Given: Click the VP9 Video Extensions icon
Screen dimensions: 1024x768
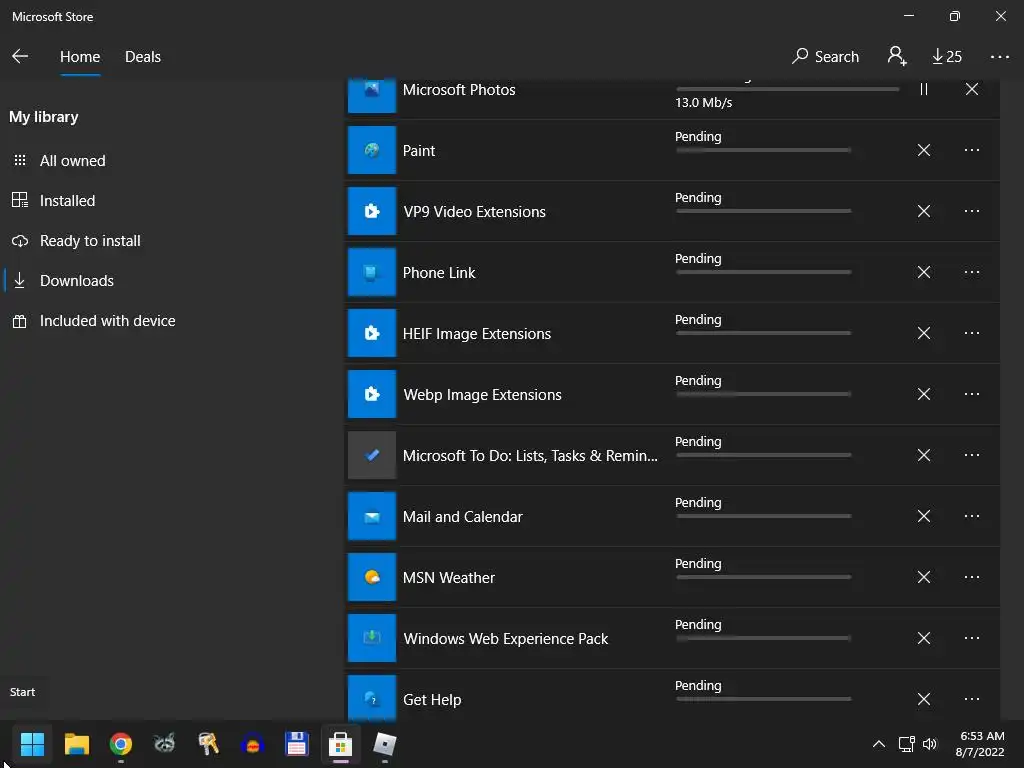Looking at the screenshot, I should coord(372,211).
